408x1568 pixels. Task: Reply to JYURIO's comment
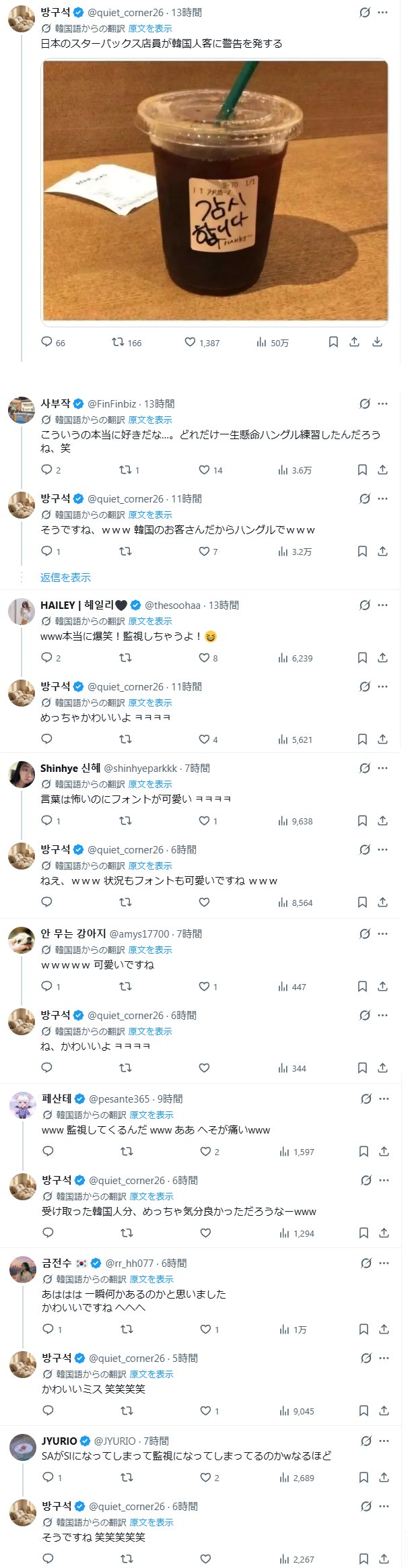tap(48, 1477)
